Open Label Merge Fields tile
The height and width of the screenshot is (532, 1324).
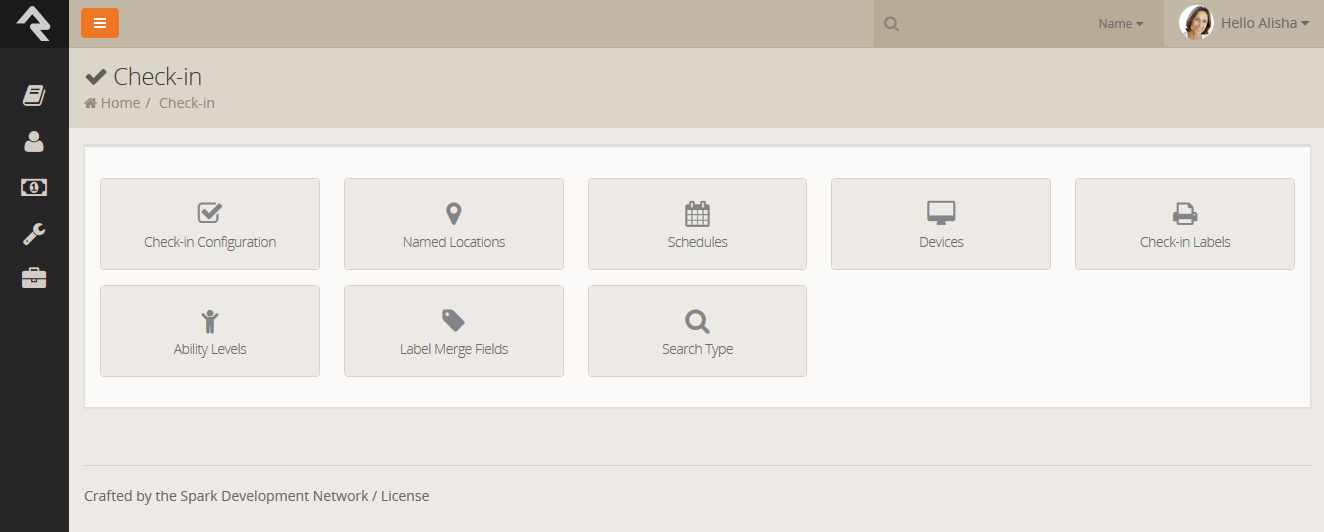coord(454,331)
